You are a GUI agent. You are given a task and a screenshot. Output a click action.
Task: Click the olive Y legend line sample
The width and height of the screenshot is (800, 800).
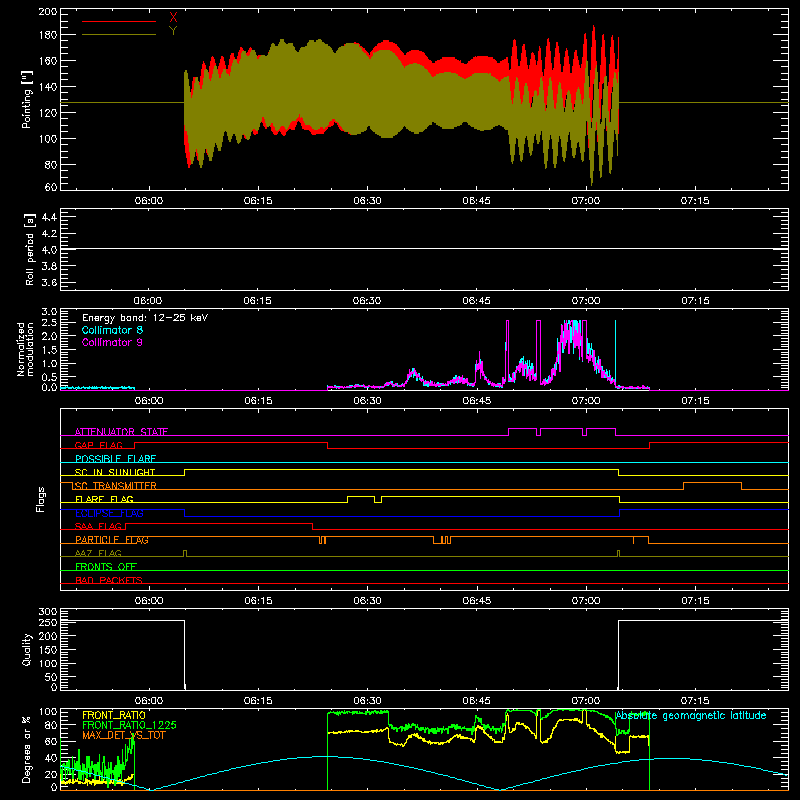119,35
